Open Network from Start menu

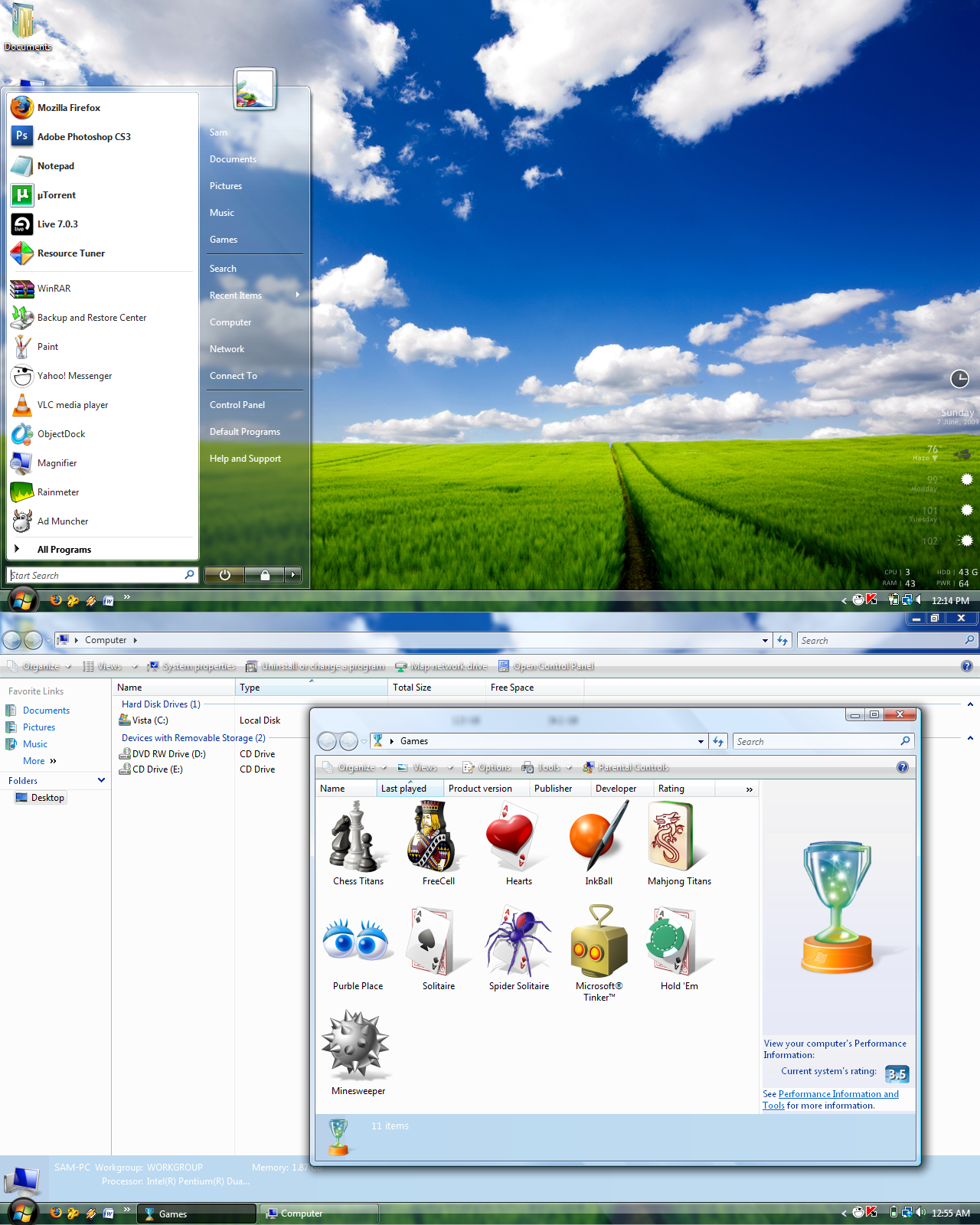click(x=227, y=349)
